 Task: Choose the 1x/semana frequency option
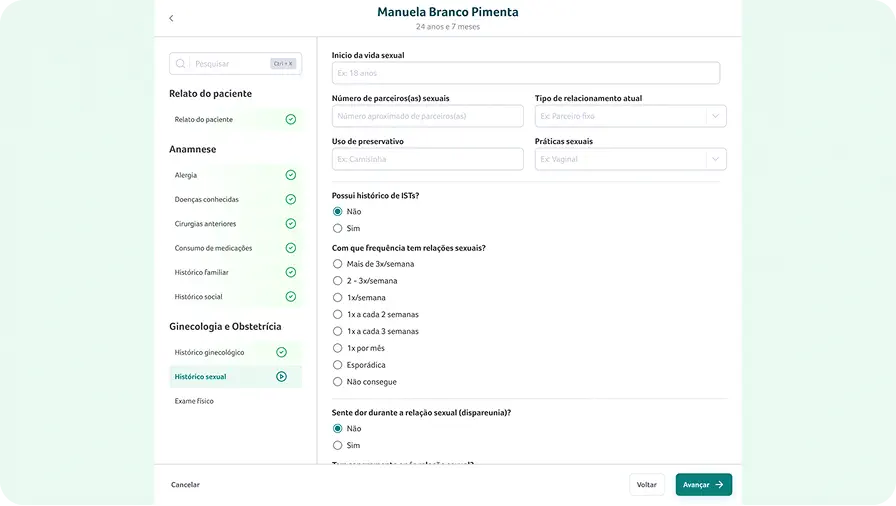pos(338,298)
